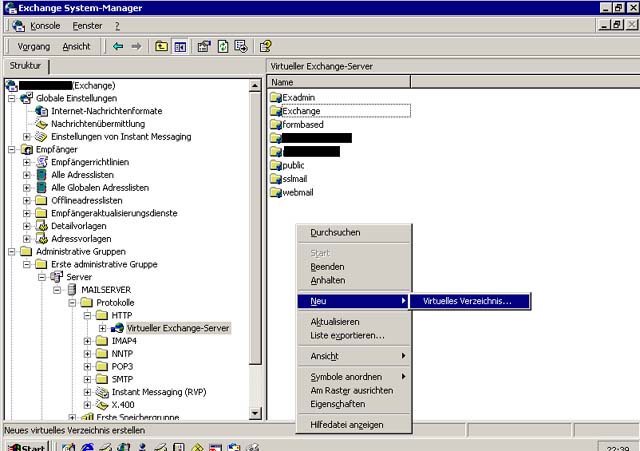640x451 pixels.
Task: Click the Virtueller Exchange-Server globe icon
Action: tap(117, 328)
